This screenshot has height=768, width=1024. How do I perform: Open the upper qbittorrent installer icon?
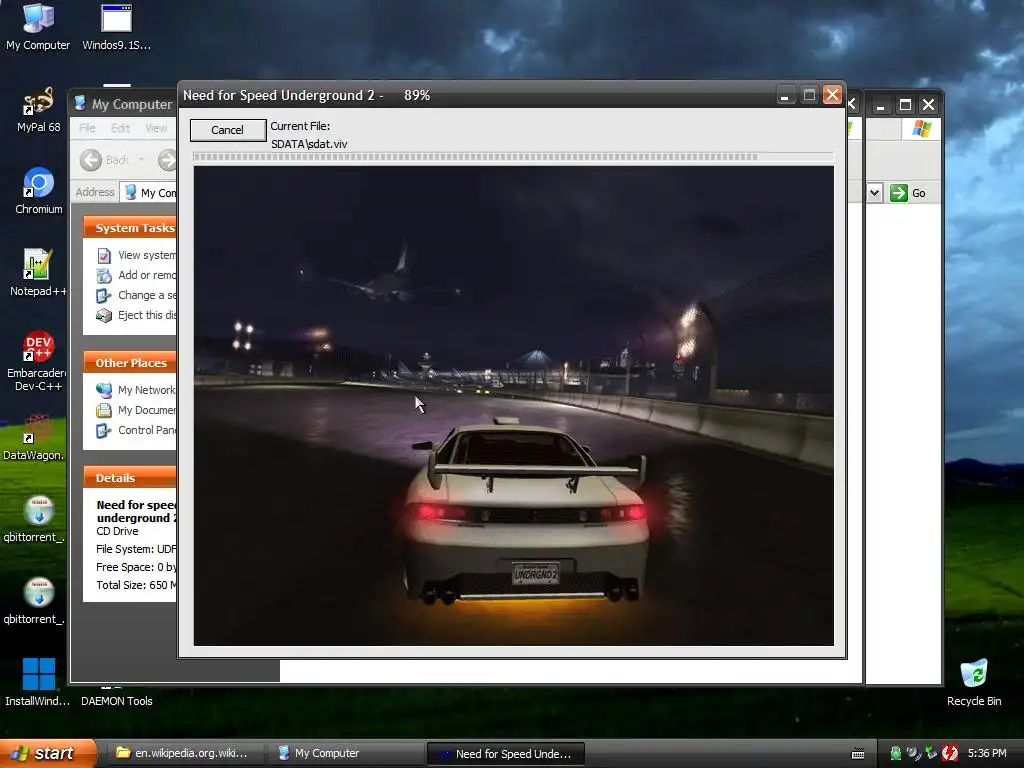tap(35, 519)
